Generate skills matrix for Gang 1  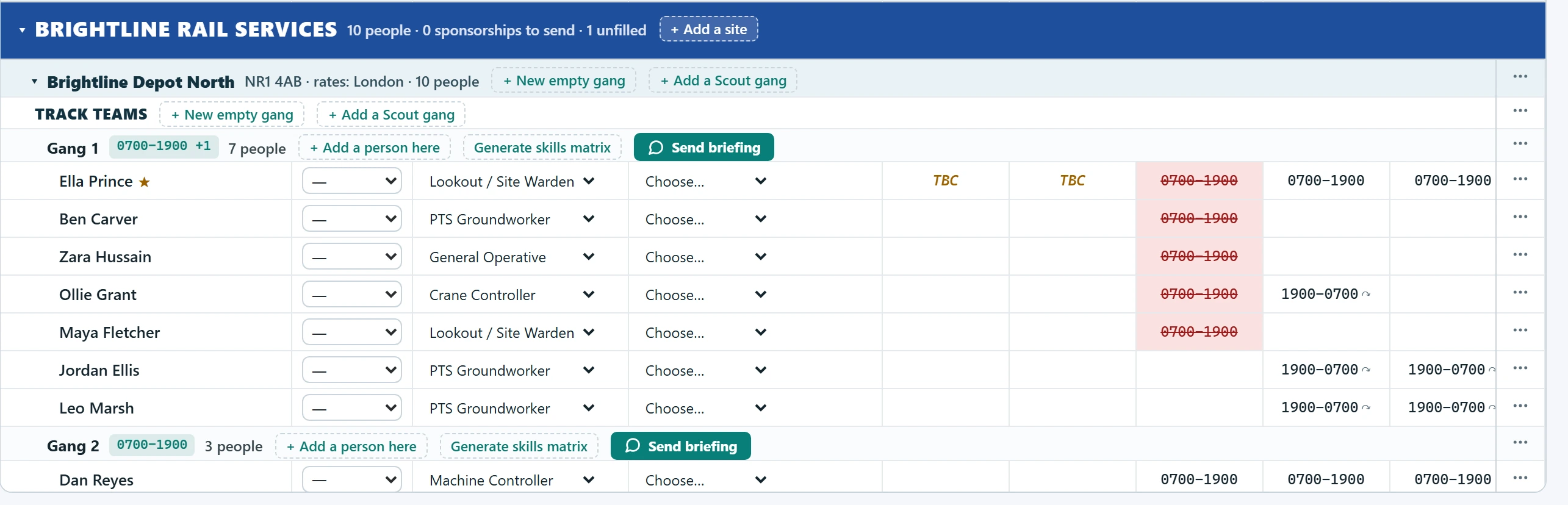point(542,148)
